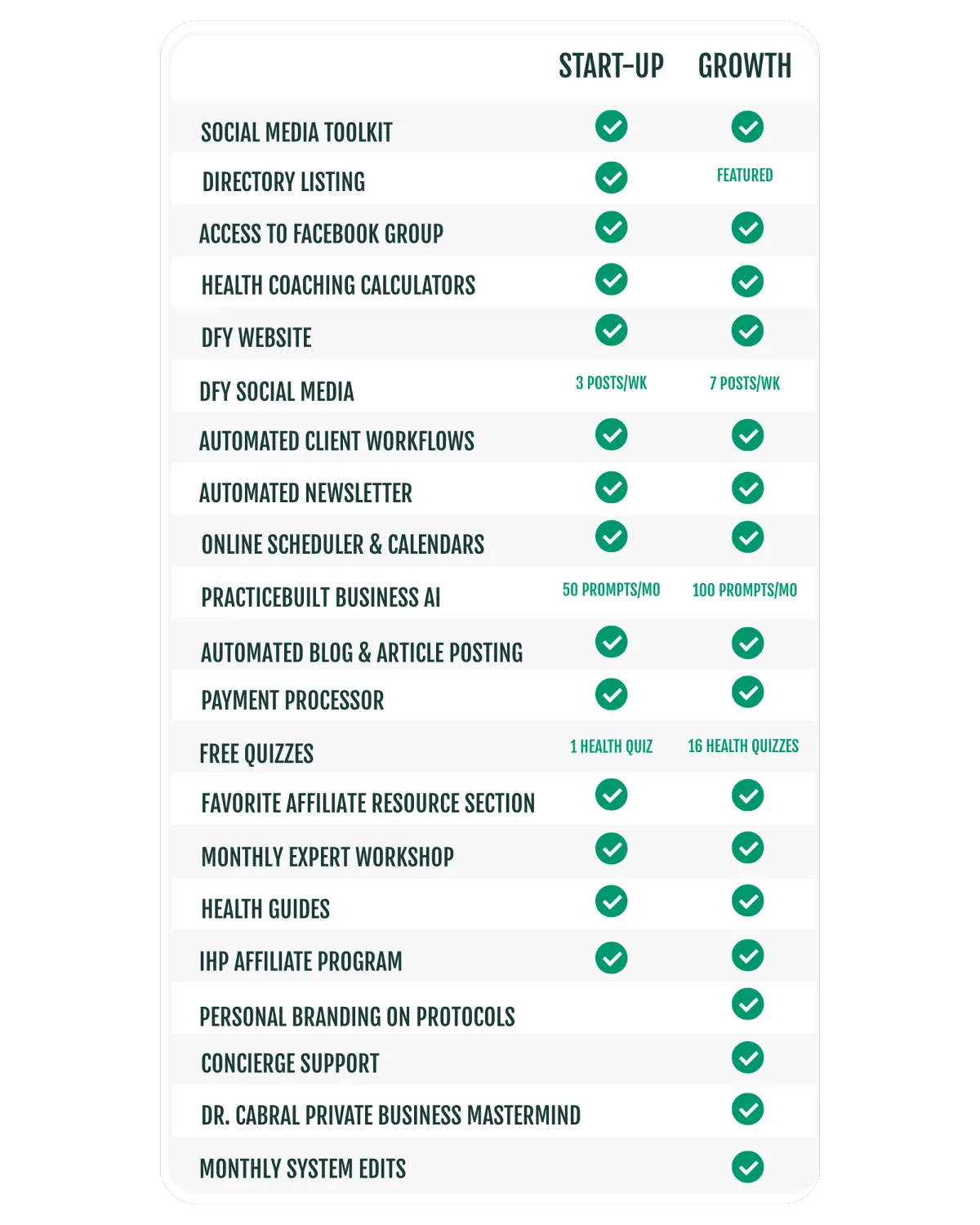Click the 7 POSTS/WK text

pyautogui.click(x=744, y=383)
